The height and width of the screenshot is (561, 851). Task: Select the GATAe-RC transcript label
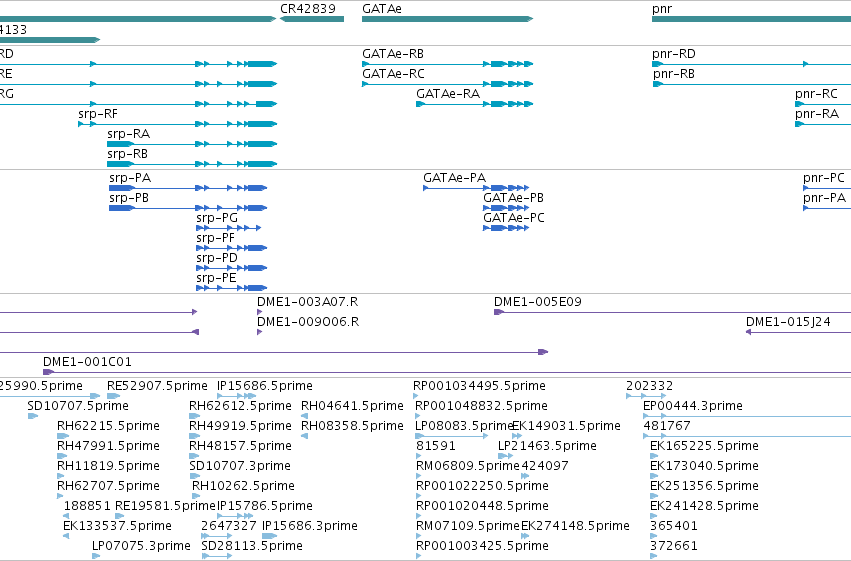(393, 74)
